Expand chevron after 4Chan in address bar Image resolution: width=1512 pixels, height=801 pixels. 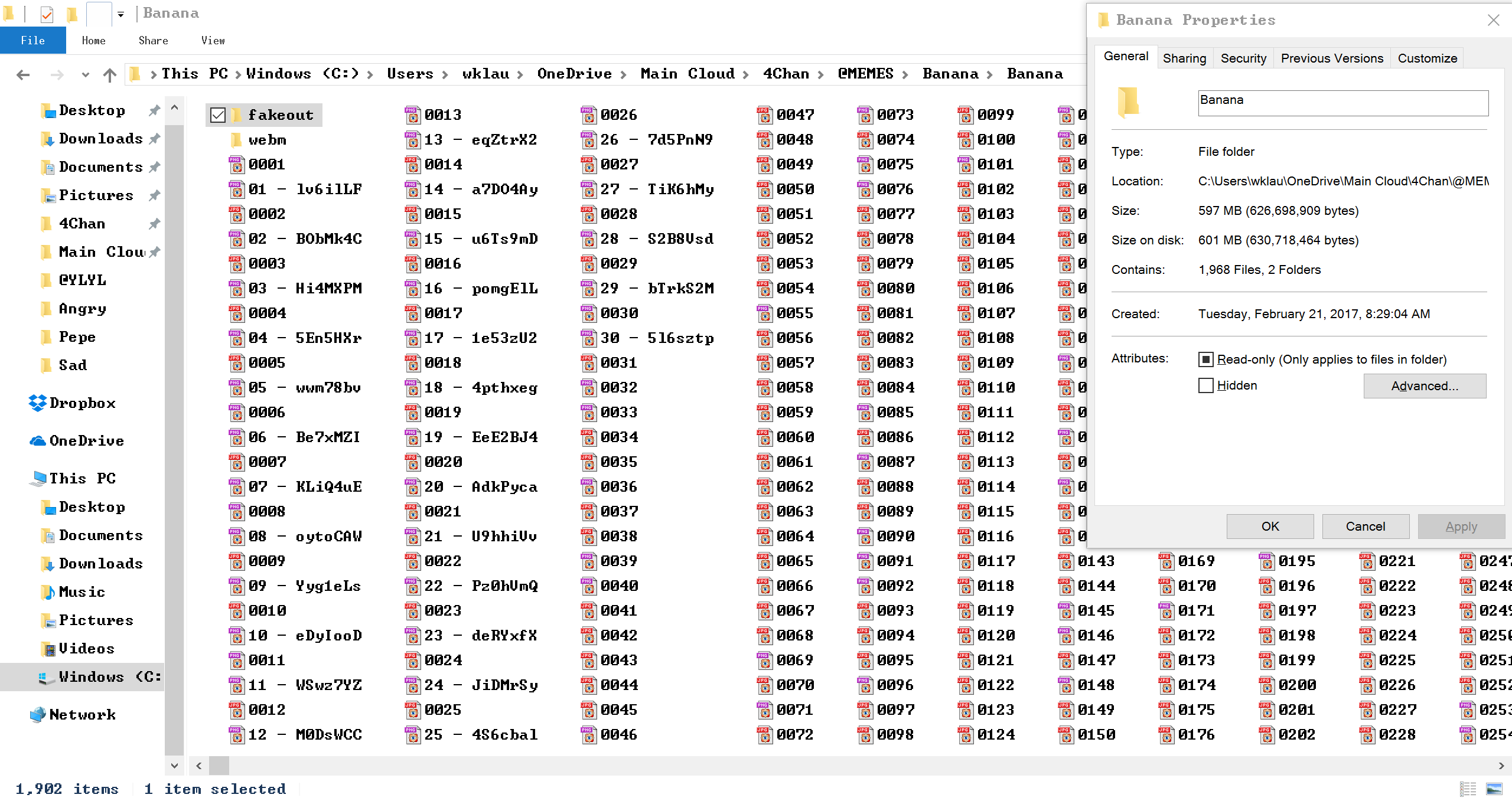click(x=820, y=74)
